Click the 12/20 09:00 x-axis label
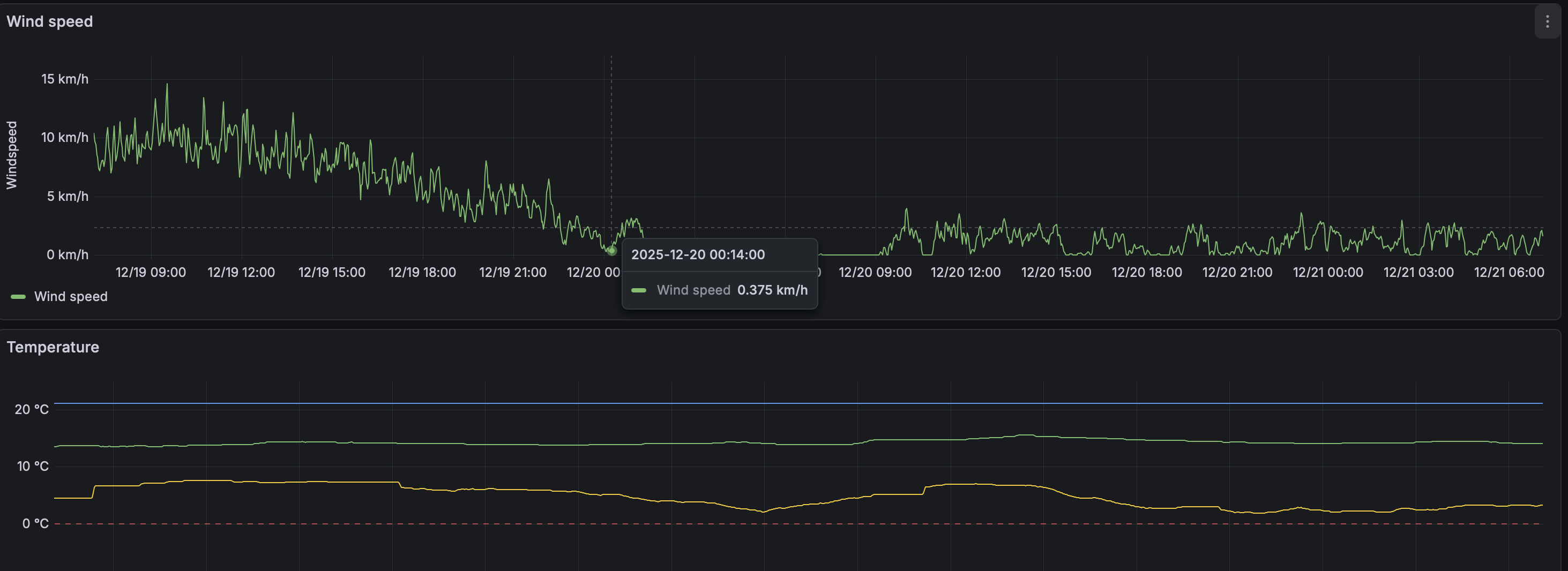 click(875, 272)
